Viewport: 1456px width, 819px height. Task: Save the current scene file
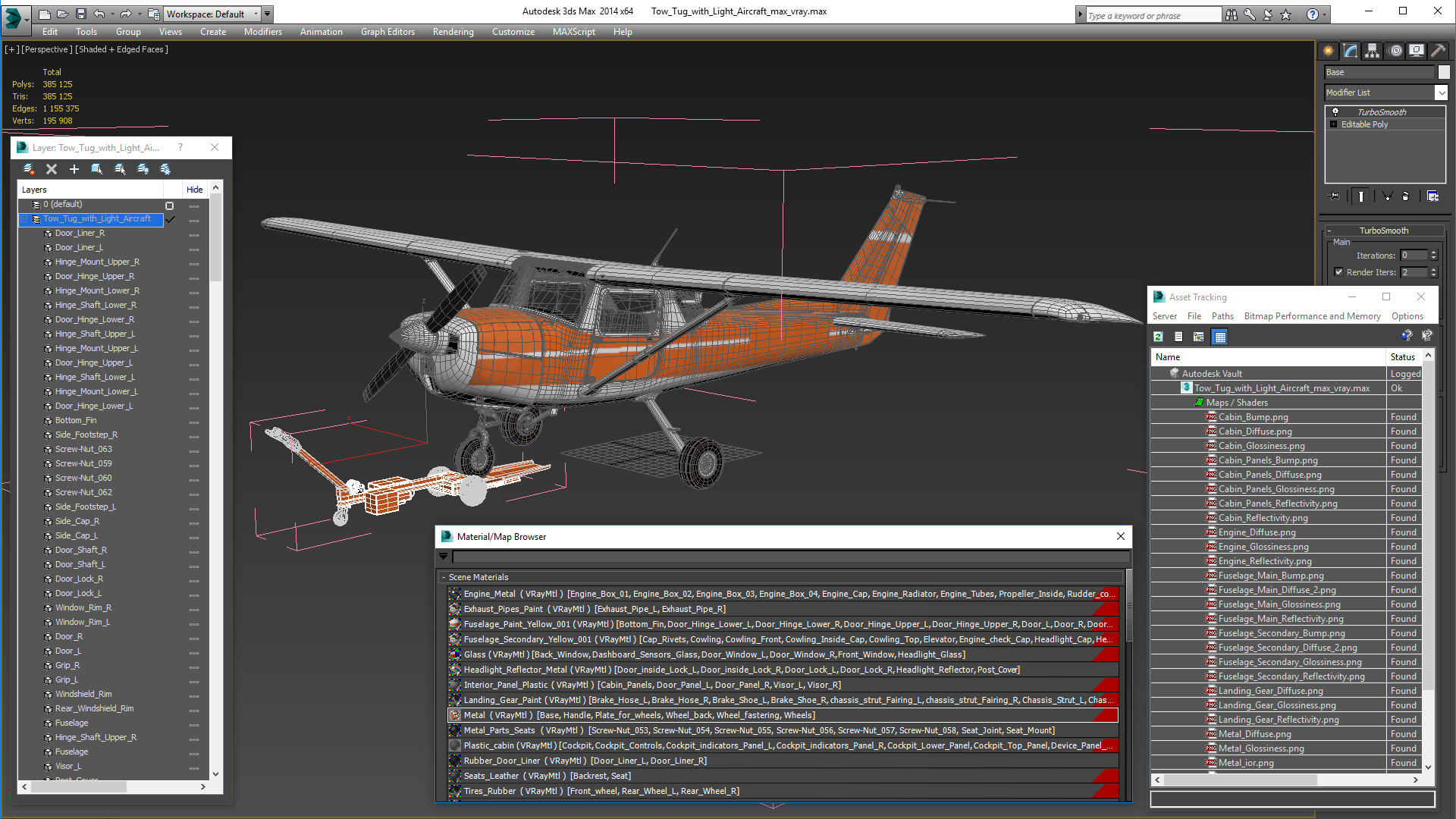(x=80, y=14)
